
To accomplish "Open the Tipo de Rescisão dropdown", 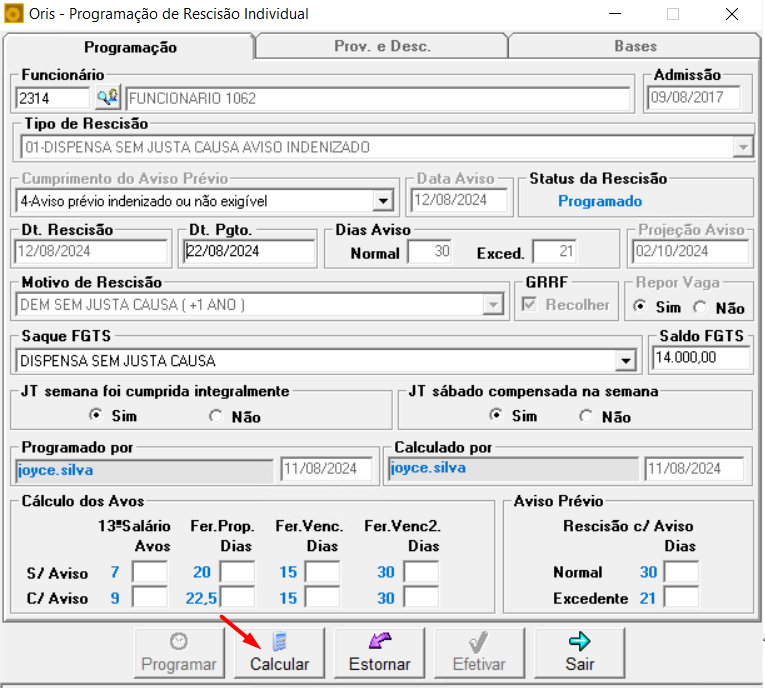I will [x=742, y=148].
